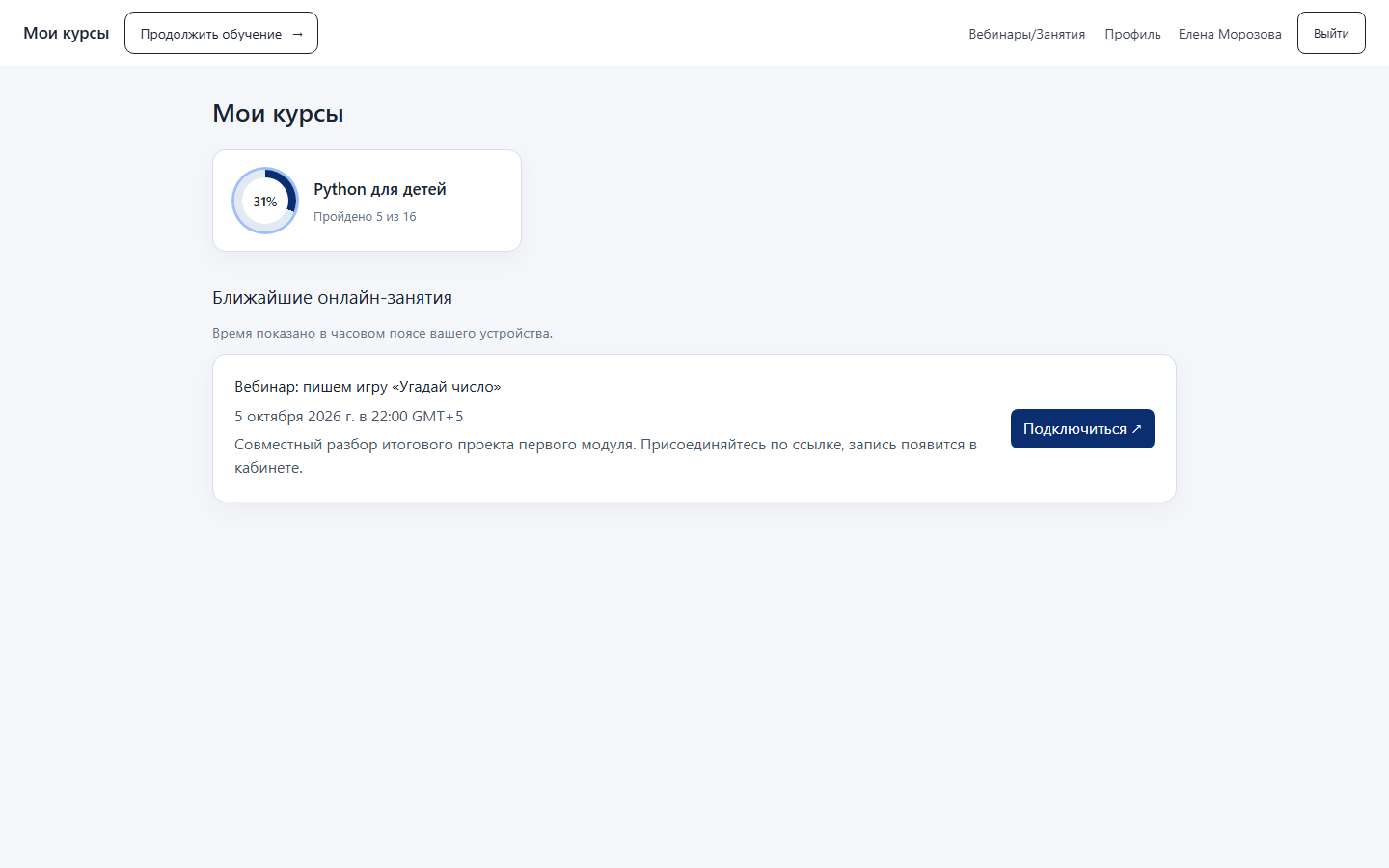This screenshot has width=1389, height=868.
Task: Click the date «5 октября 2026 г. в 22:00 GMT+5»
Action: 349,417
